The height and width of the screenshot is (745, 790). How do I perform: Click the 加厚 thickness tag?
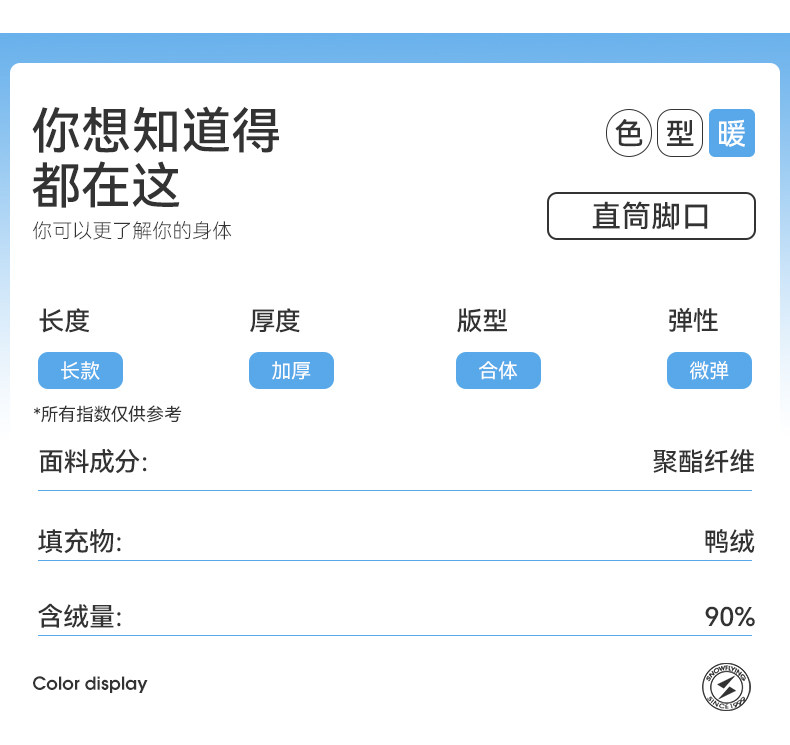point(291,371)
